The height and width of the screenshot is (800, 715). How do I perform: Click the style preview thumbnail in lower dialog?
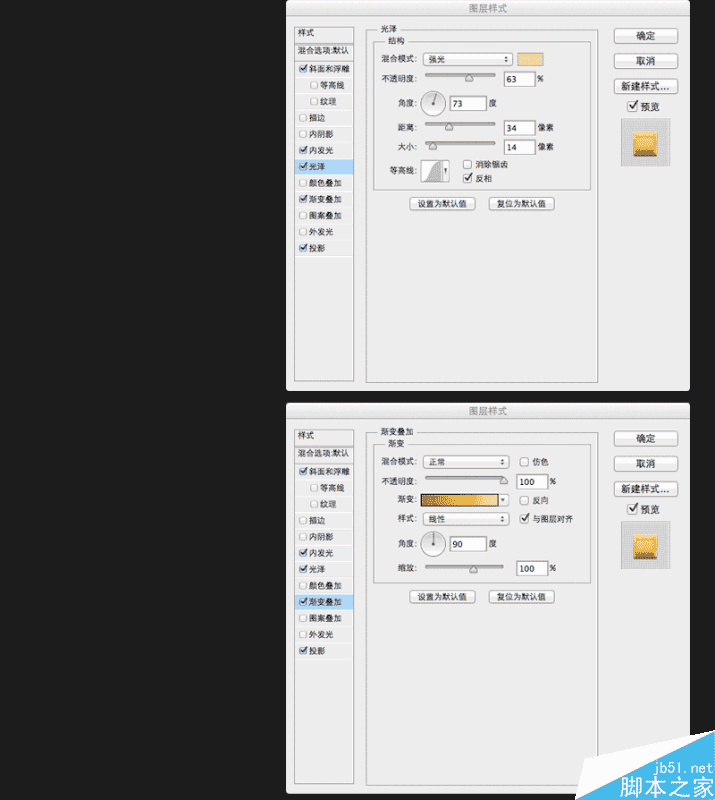tap(645, 545)
